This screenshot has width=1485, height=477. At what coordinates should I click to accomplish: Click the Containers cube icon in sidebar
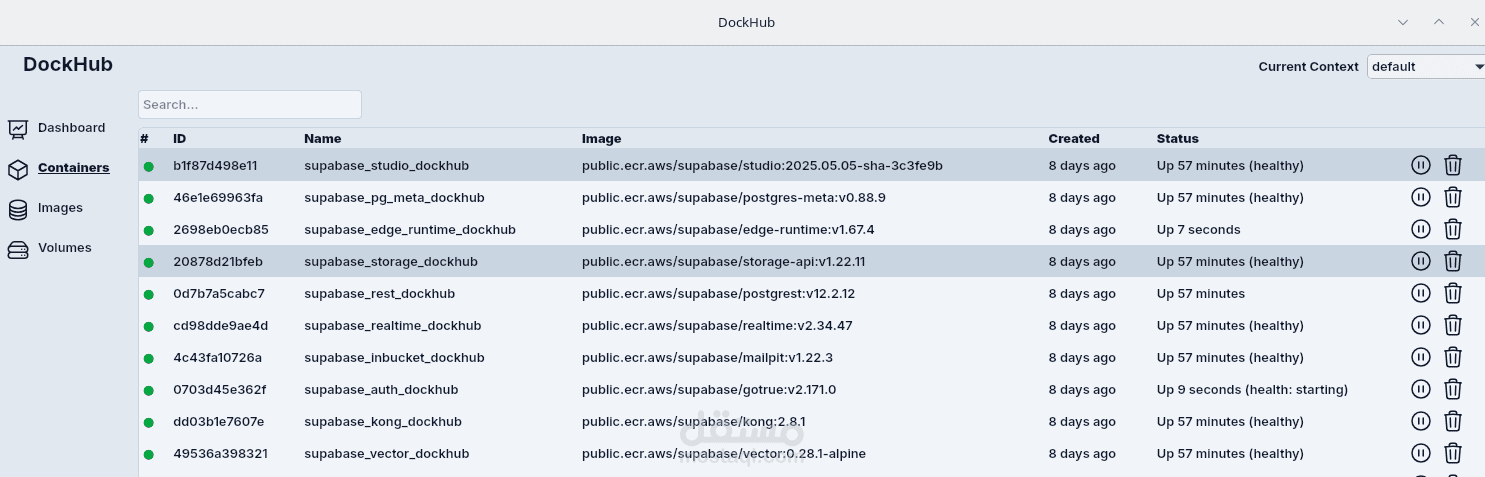point(18,169)
